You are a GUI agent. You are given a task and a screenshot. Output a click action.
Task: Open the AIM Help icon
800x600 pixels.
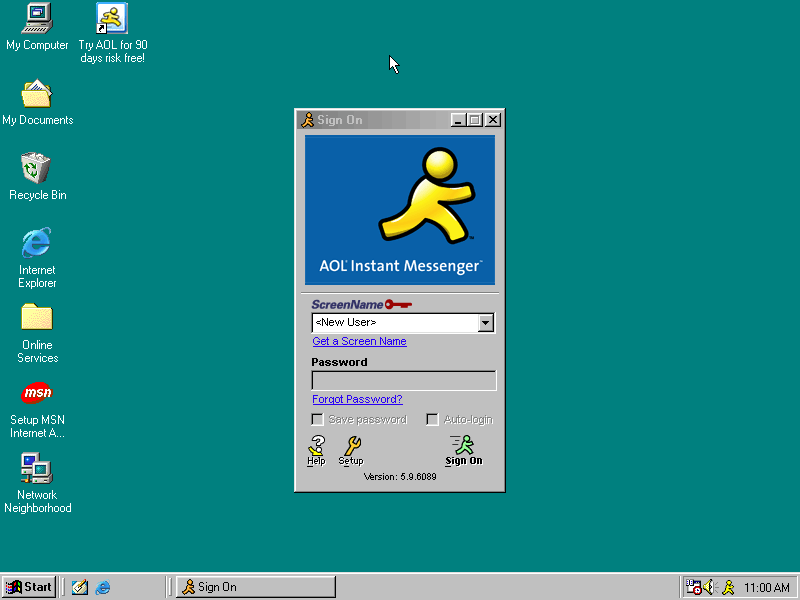316,451
